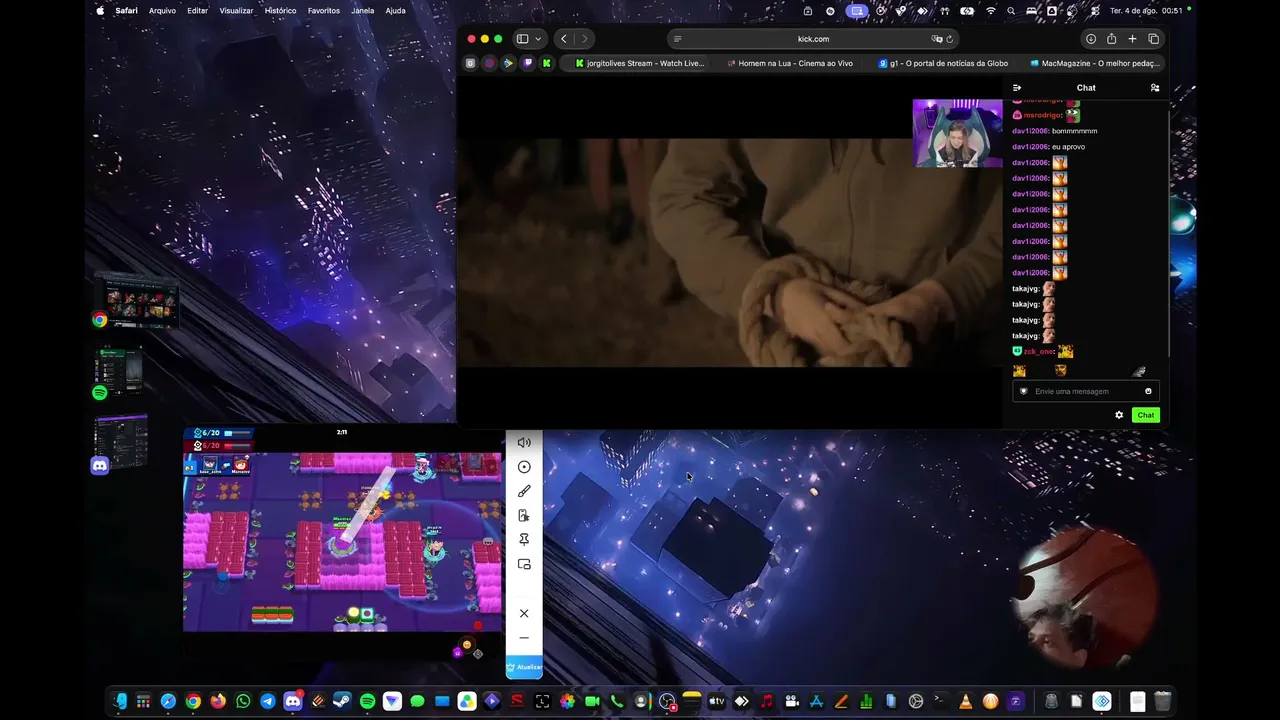1280x720 pixels.
Task: Open the pinned Kick tab
Action: (x=546, y=63)
